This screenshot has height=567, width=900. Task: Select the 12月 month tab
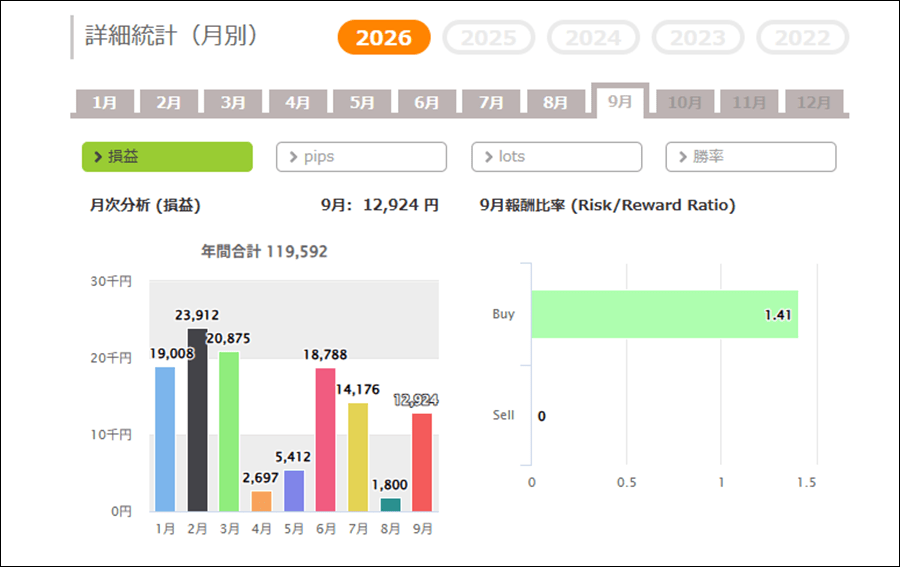click(814, 102)
